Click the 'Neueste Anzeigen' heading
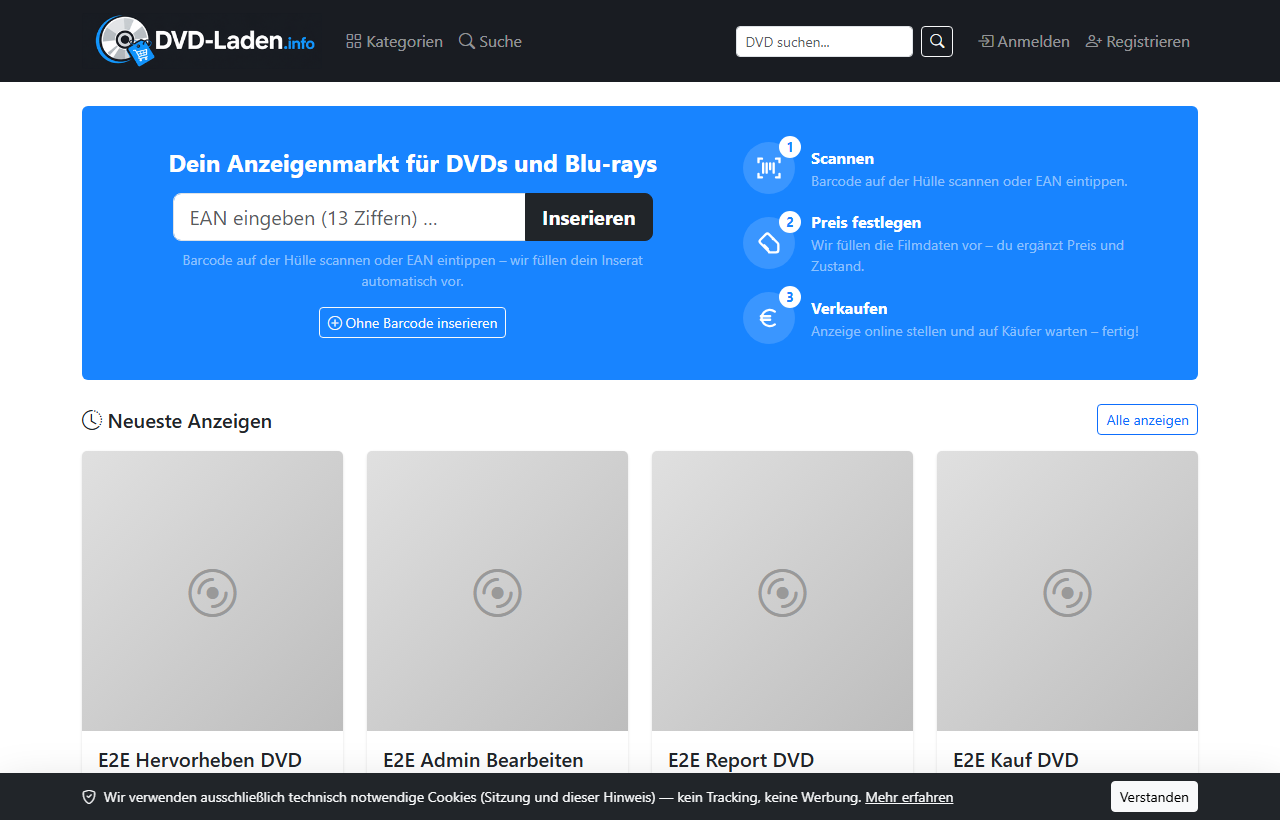Image resolution: width=1280 pixels, height=820 pixels. click(190, 421)
